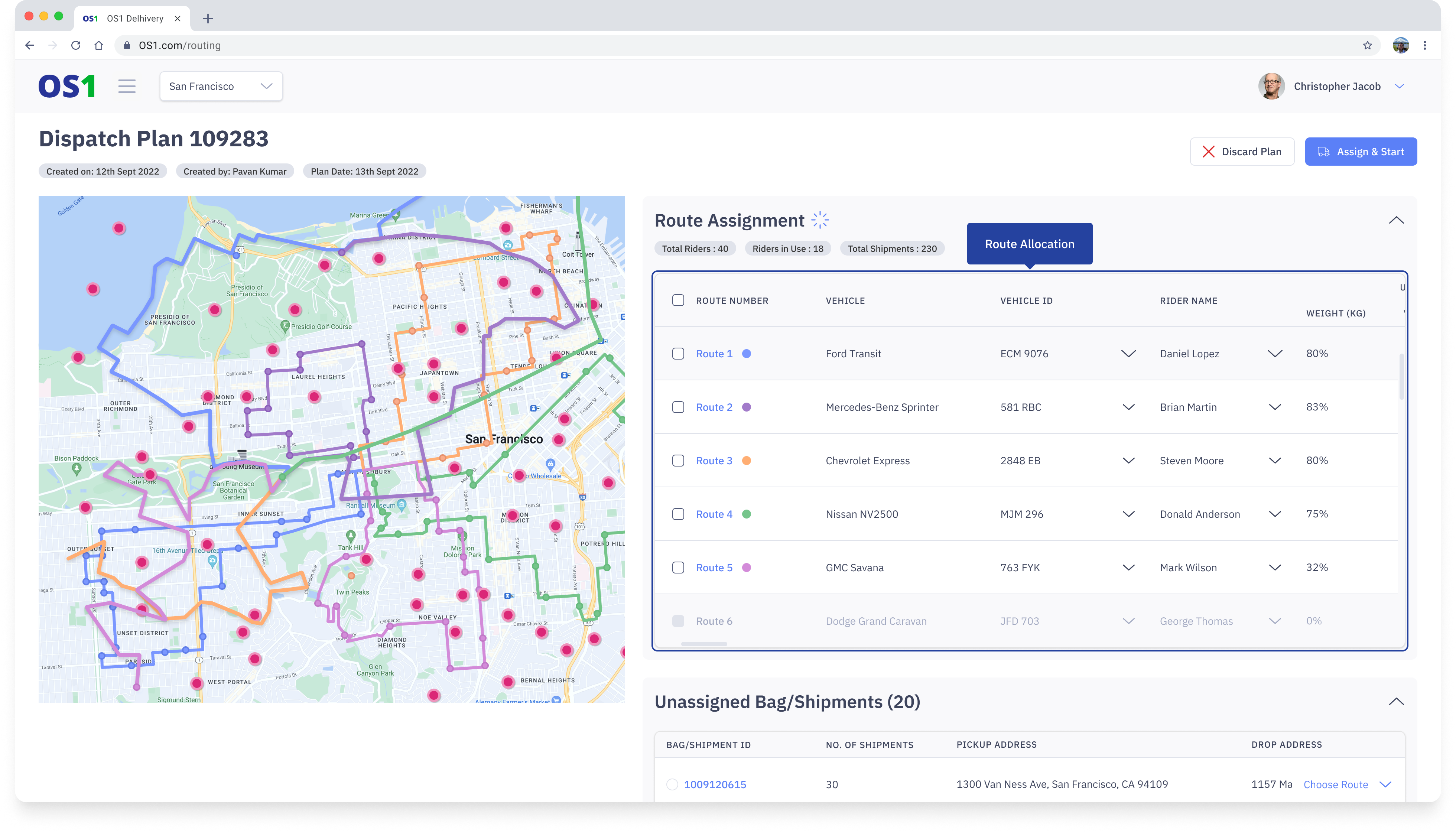Collapse the Unassigned Bag/Shipments section
The width and height of the screenshot is (1456, 832).
(1396, 702)
